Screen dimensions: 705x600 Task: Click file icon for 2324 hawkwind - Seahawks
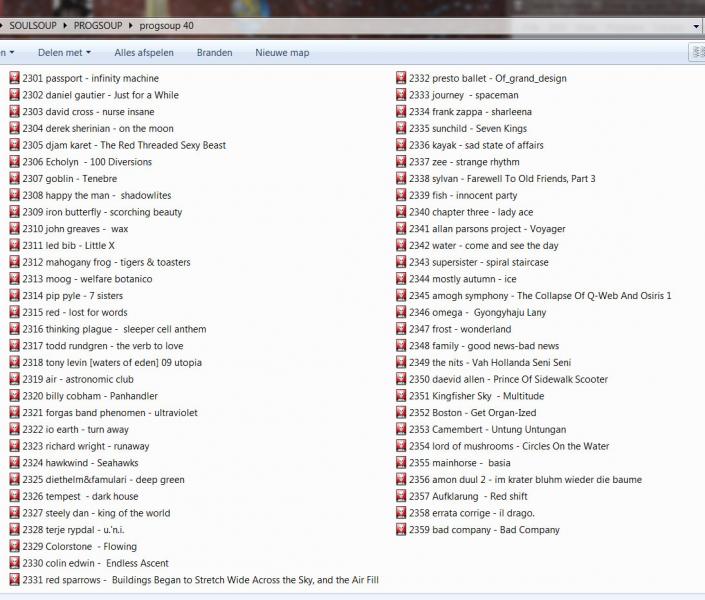(14, 463)
